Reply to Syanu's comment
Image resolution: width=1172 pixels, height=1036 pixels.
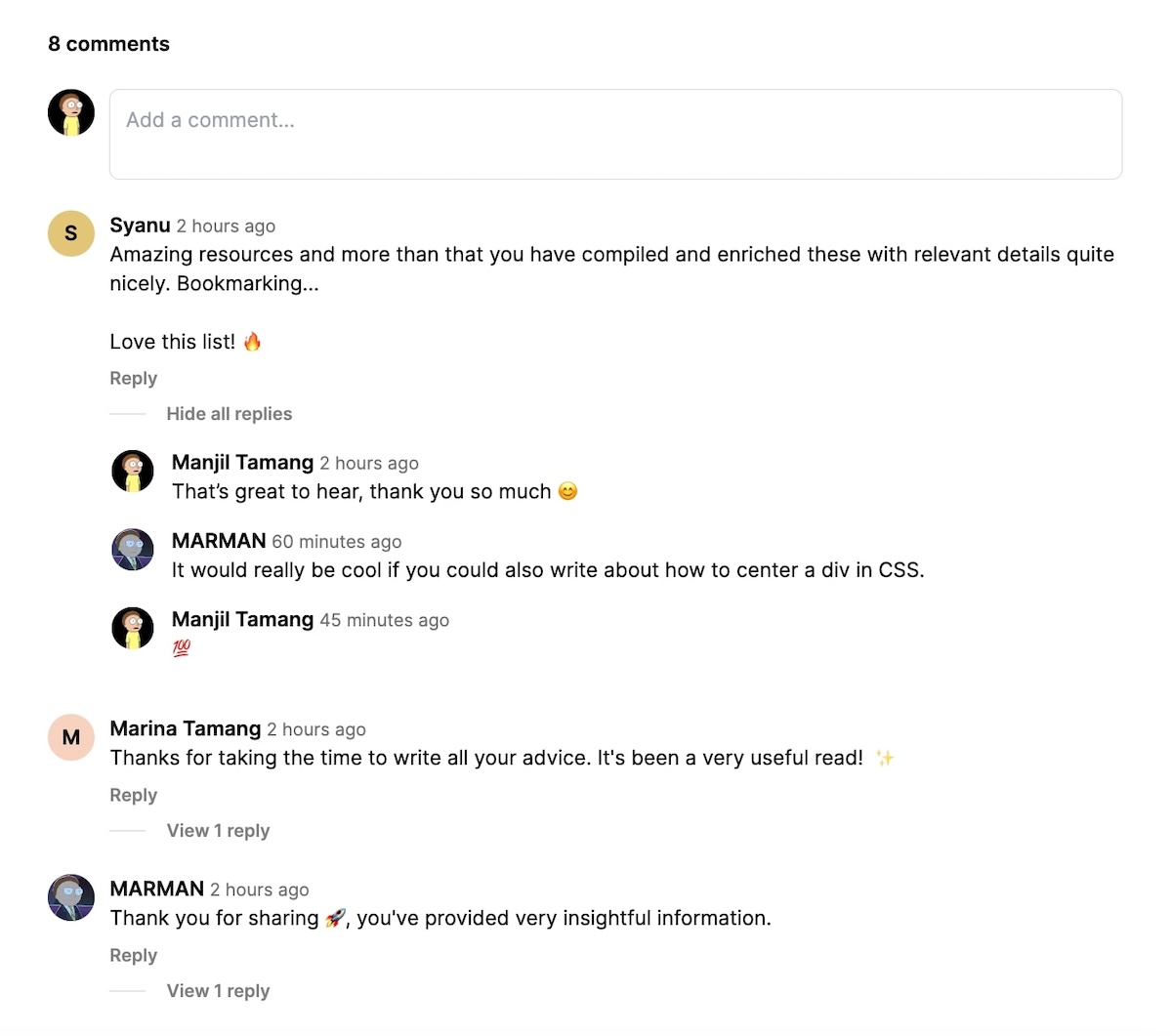134,379
